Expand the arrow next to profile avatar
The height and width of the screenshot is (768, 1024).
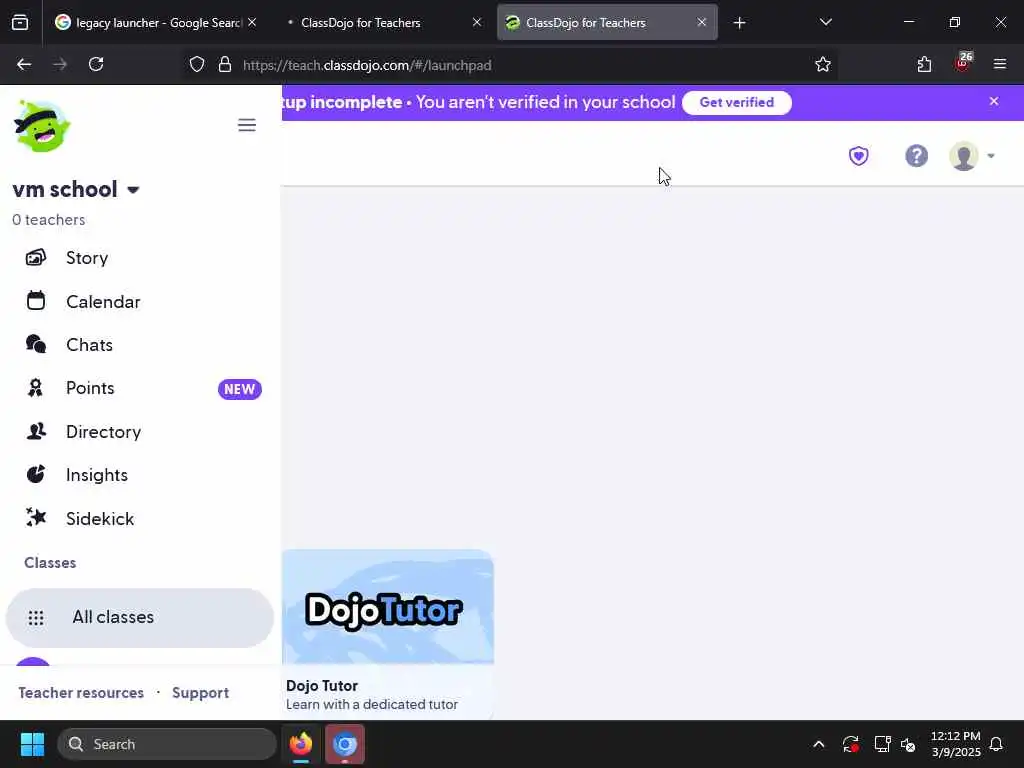tap(991, 156)
